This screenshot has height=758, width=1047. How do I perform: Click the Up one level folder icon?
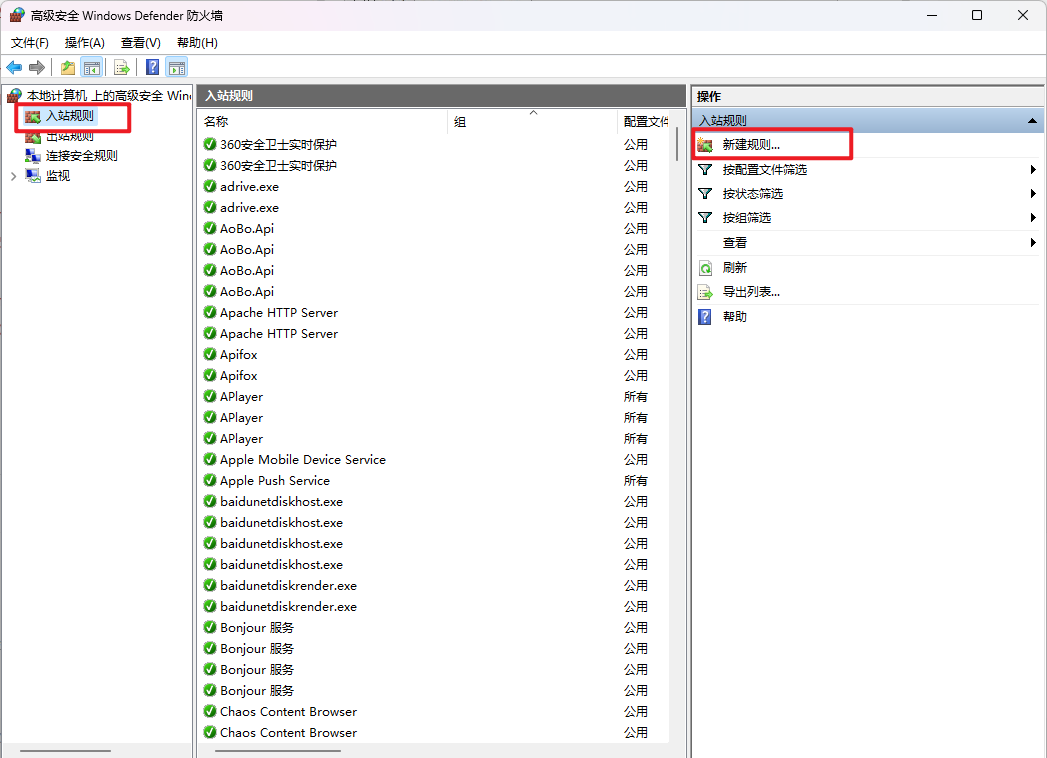(68, 67)
